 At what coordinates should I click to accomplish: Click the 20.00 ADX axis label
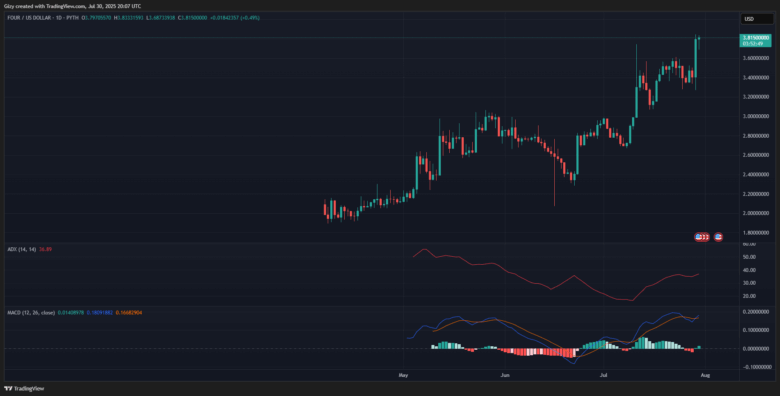tap(749, 296)
